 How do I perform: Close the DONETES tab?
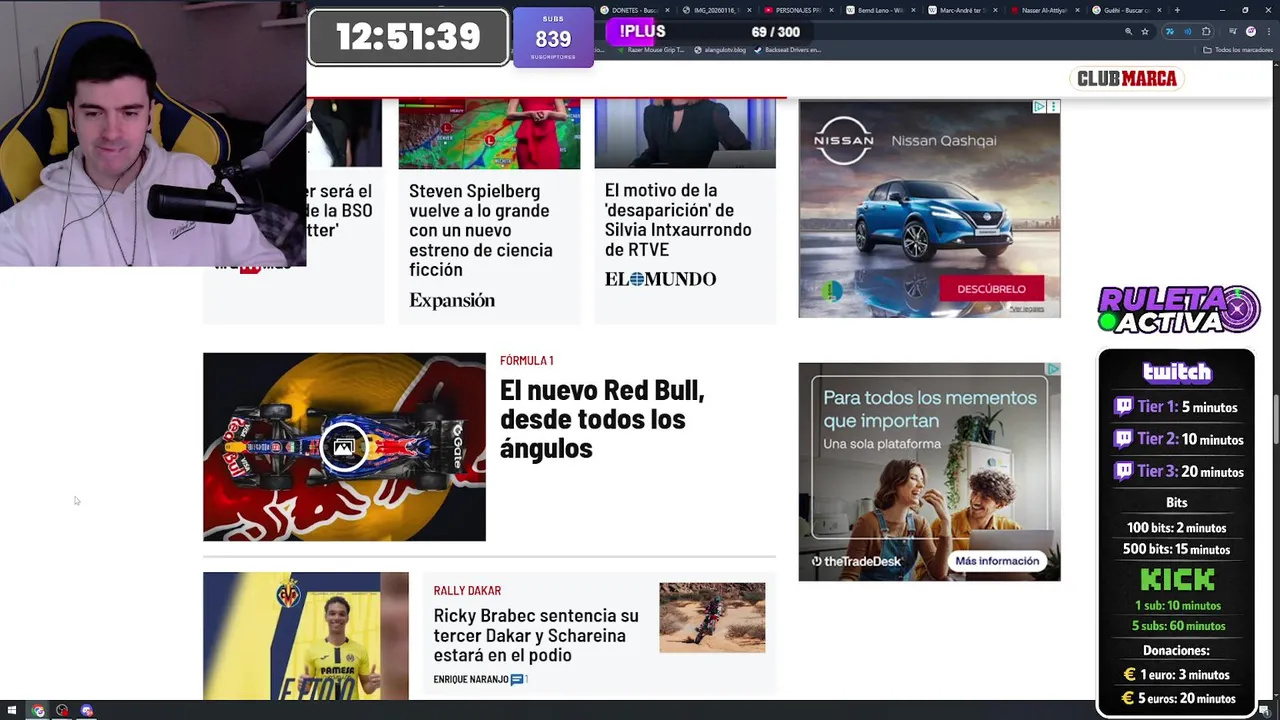[x=666, y=10]
